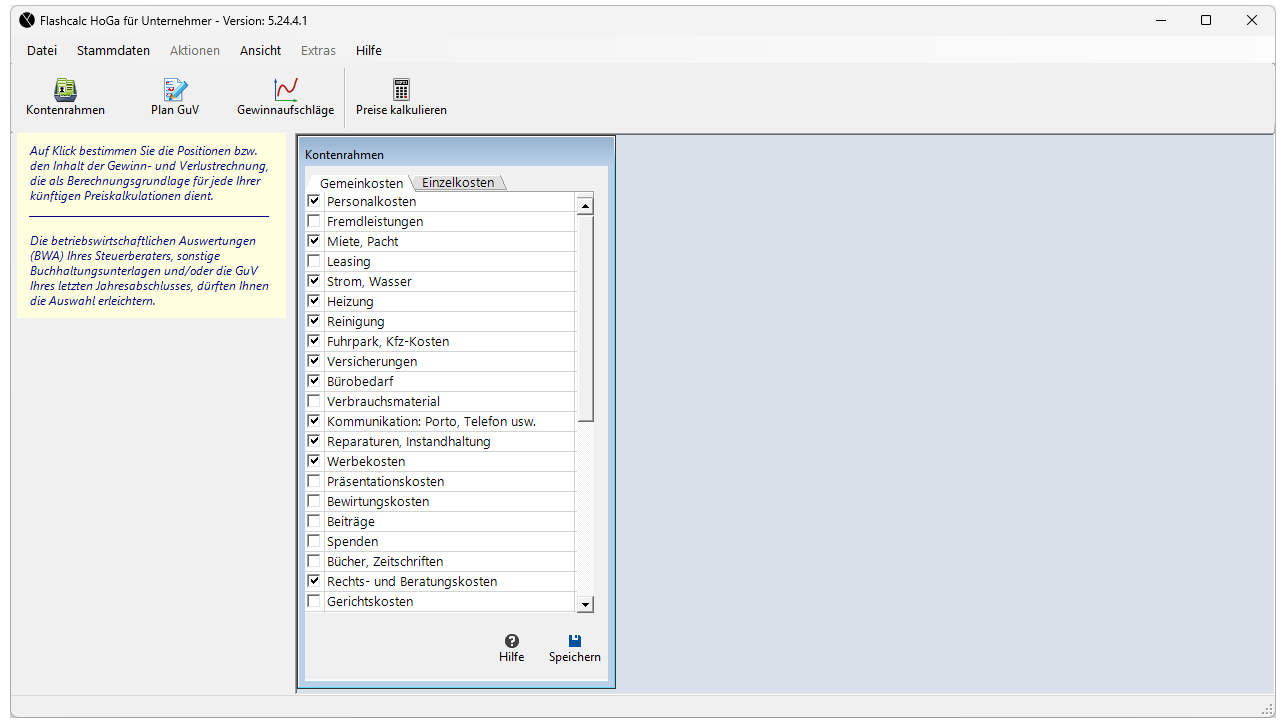
Task: Click the Preise kalkulieren calculator icon
Action: click(401, 90)
